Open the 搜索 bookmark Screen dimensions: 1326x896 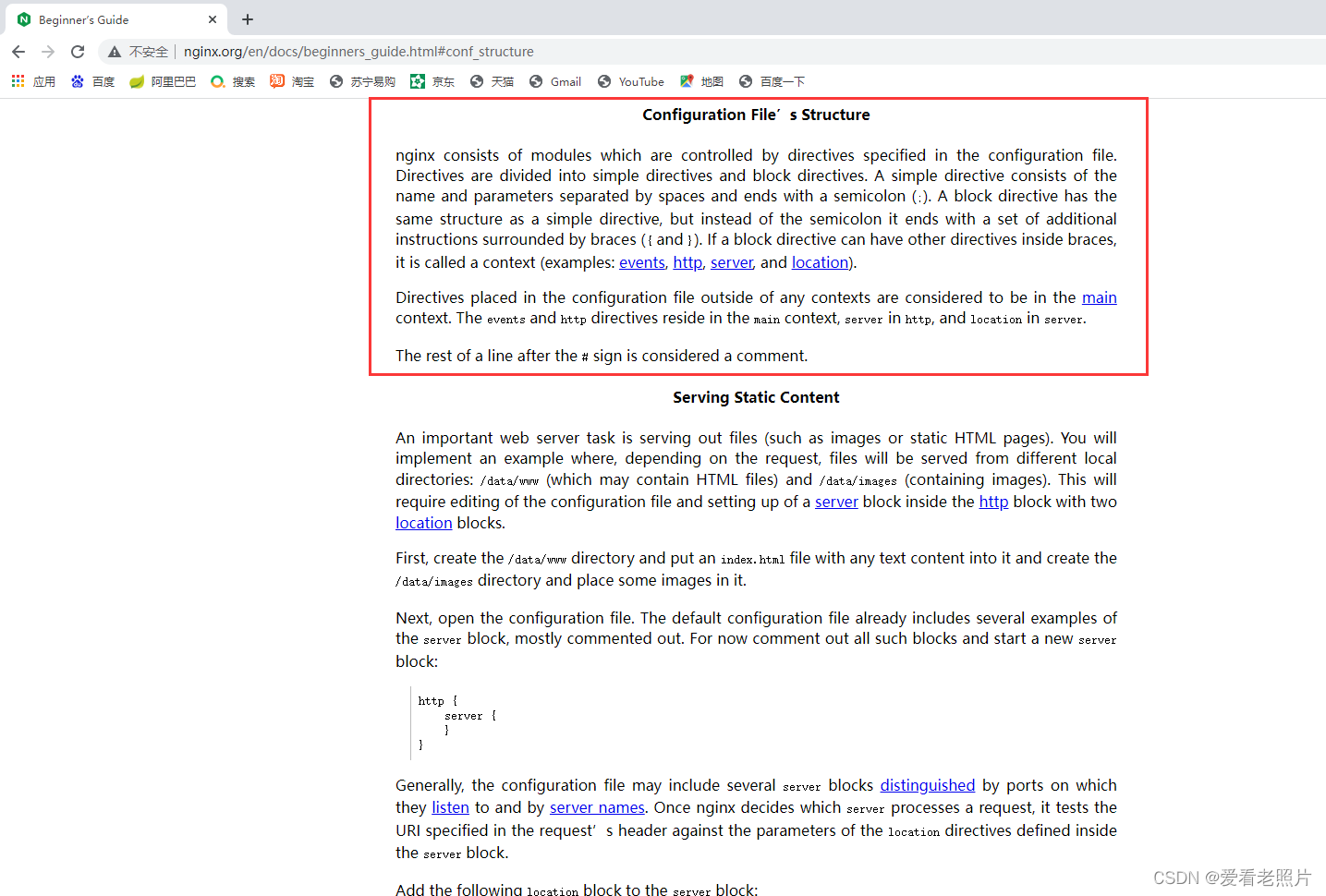coord(233,81)
